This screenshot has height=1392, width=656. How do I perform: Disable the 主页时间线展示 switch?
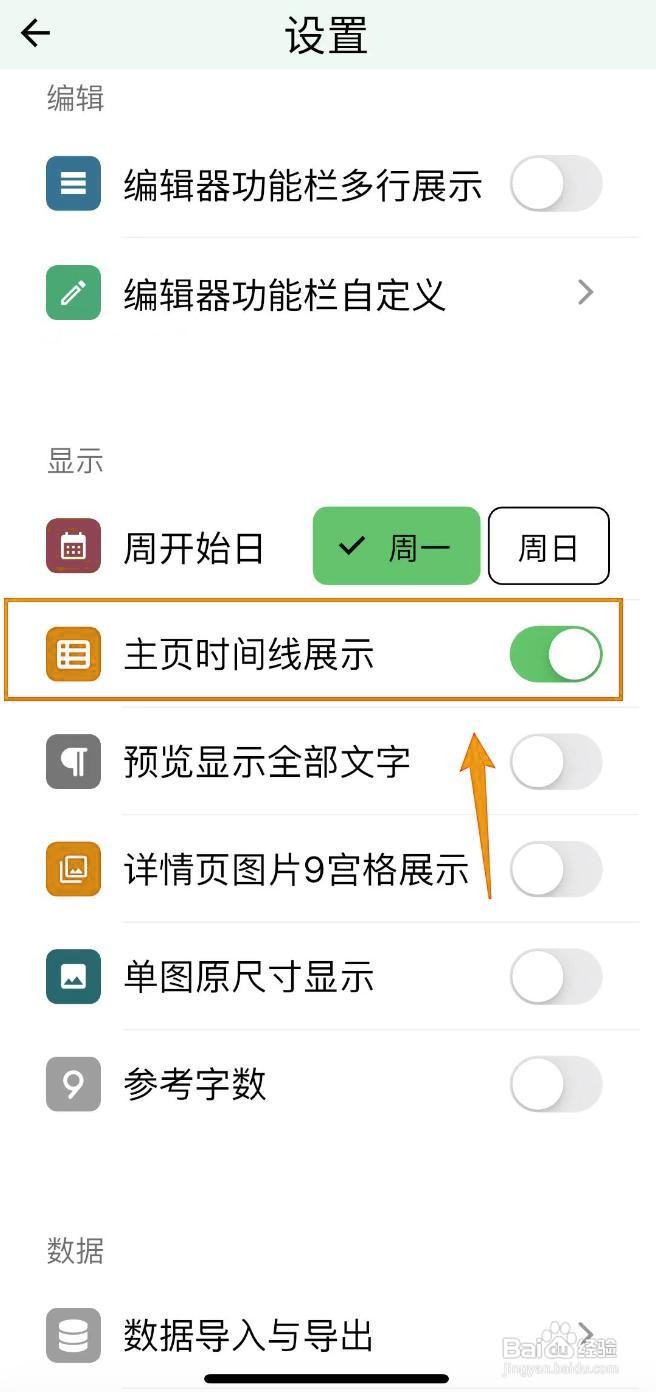point(556,652)
